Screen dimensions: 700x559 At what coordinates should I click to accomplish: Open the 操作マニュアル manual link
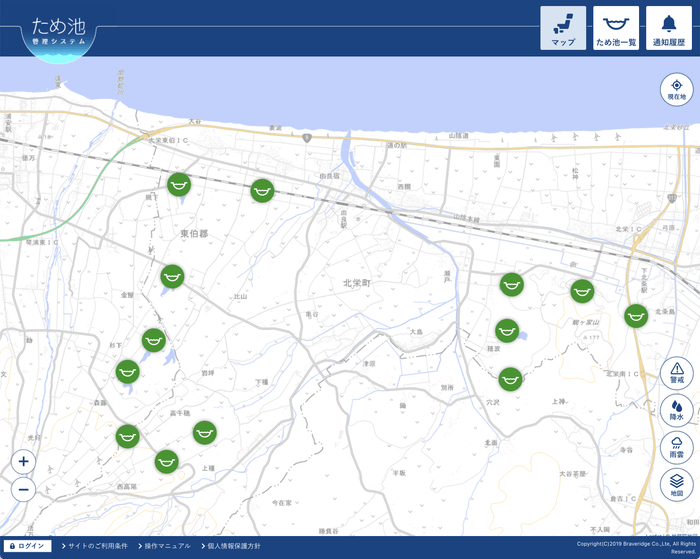point(166,546)
